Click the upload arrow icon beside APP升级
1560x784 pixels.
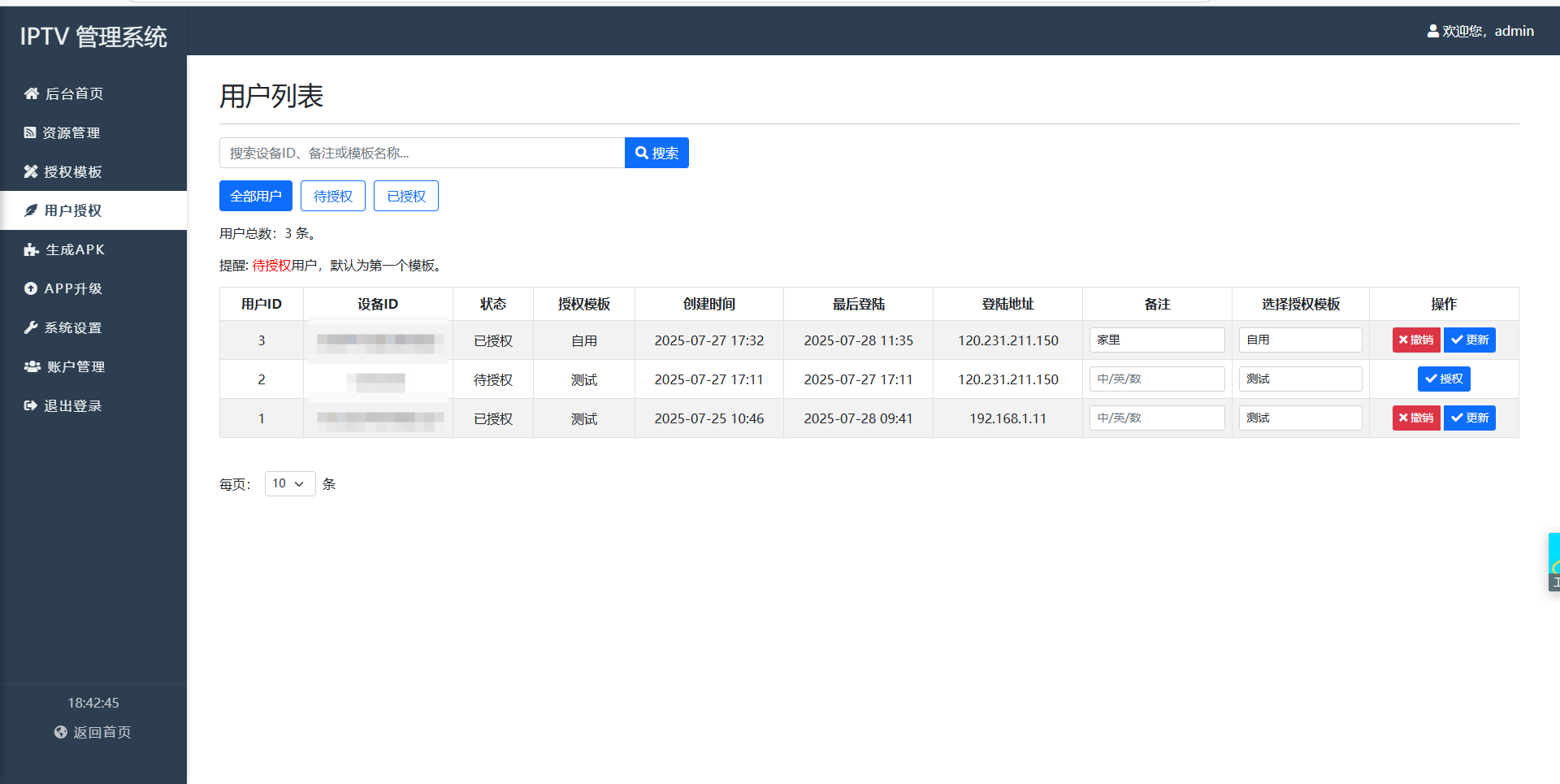pos(31,288)
